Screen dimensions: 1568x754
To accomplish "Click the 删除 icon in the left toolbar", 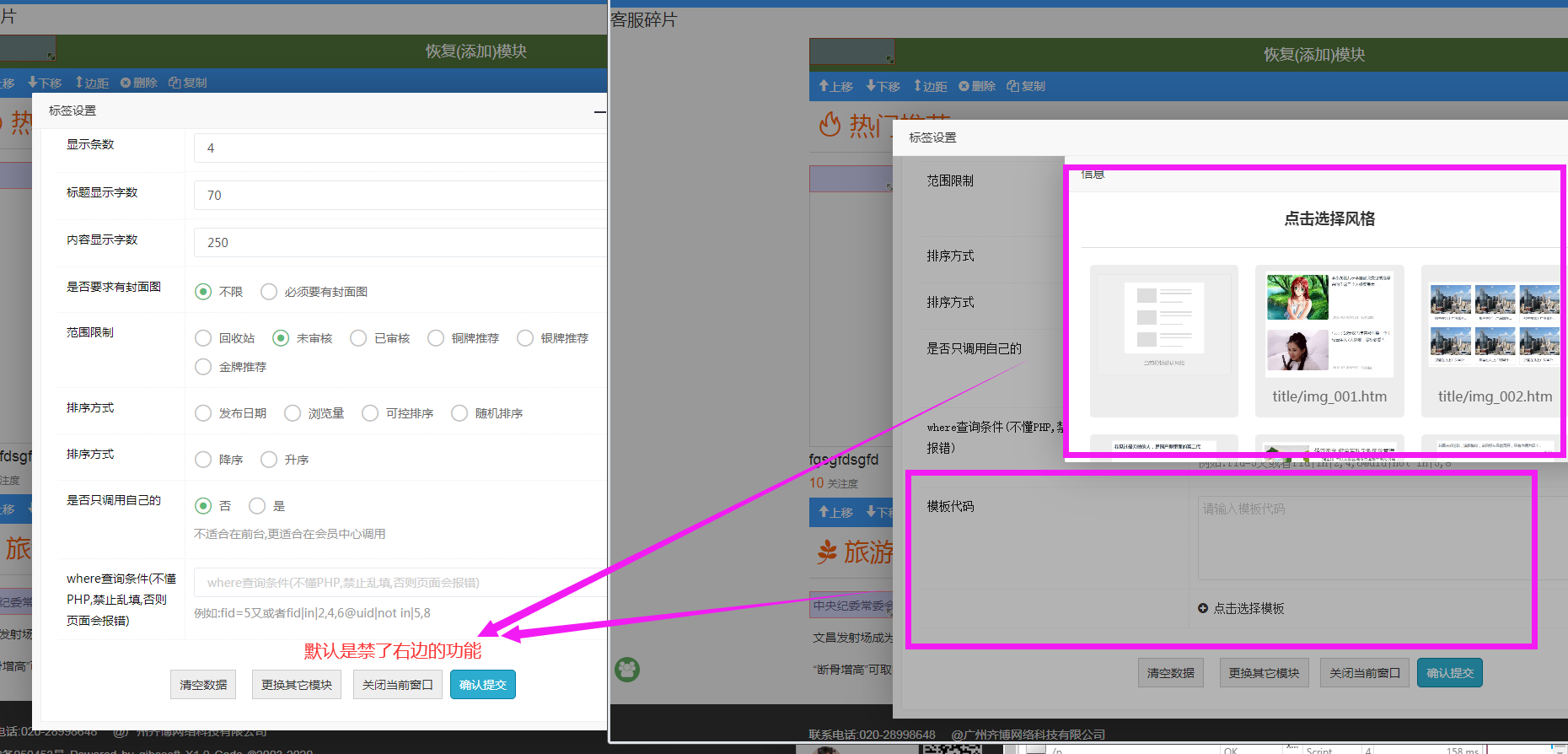I will [x=126, y=83].
